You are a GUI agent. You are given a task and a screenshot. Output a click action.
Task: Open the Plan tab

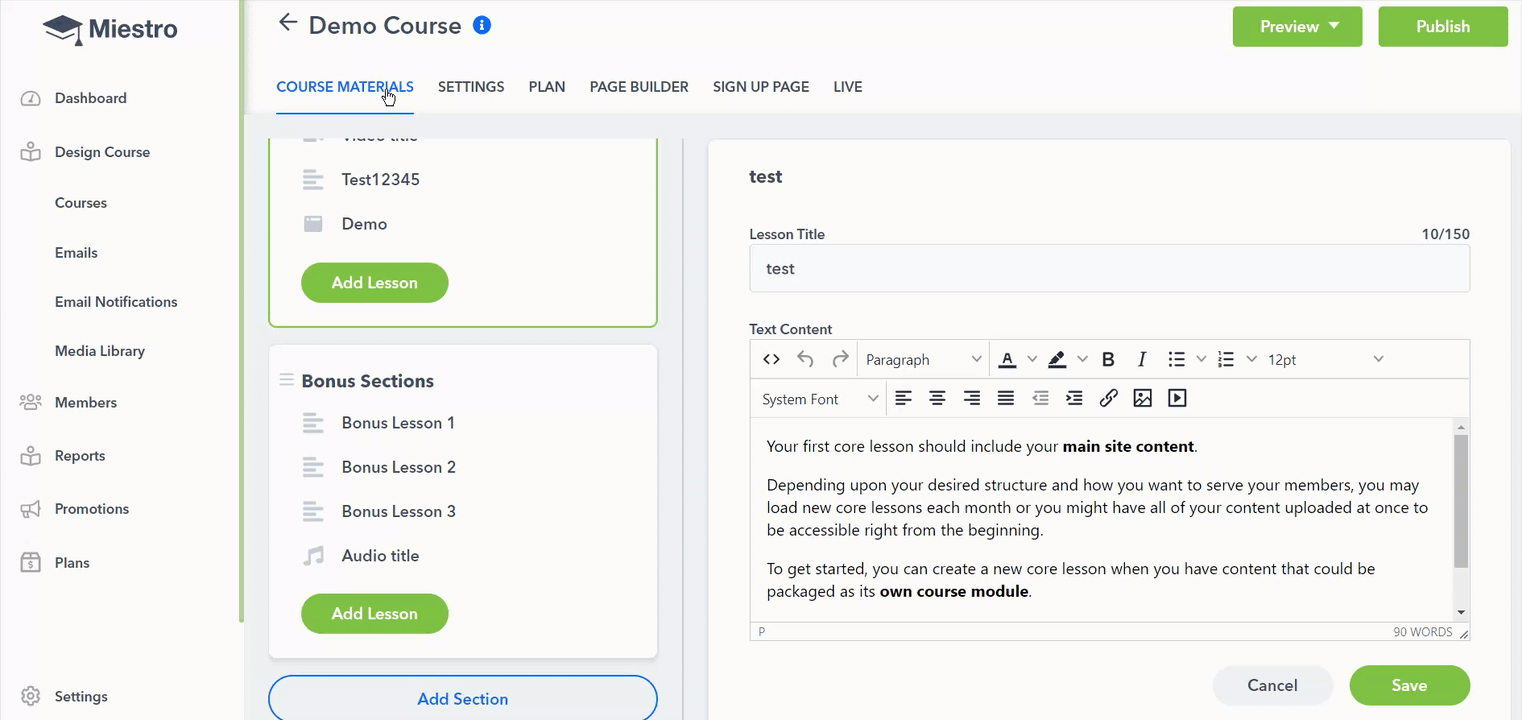pyautogui.click(x=547, y=87)
